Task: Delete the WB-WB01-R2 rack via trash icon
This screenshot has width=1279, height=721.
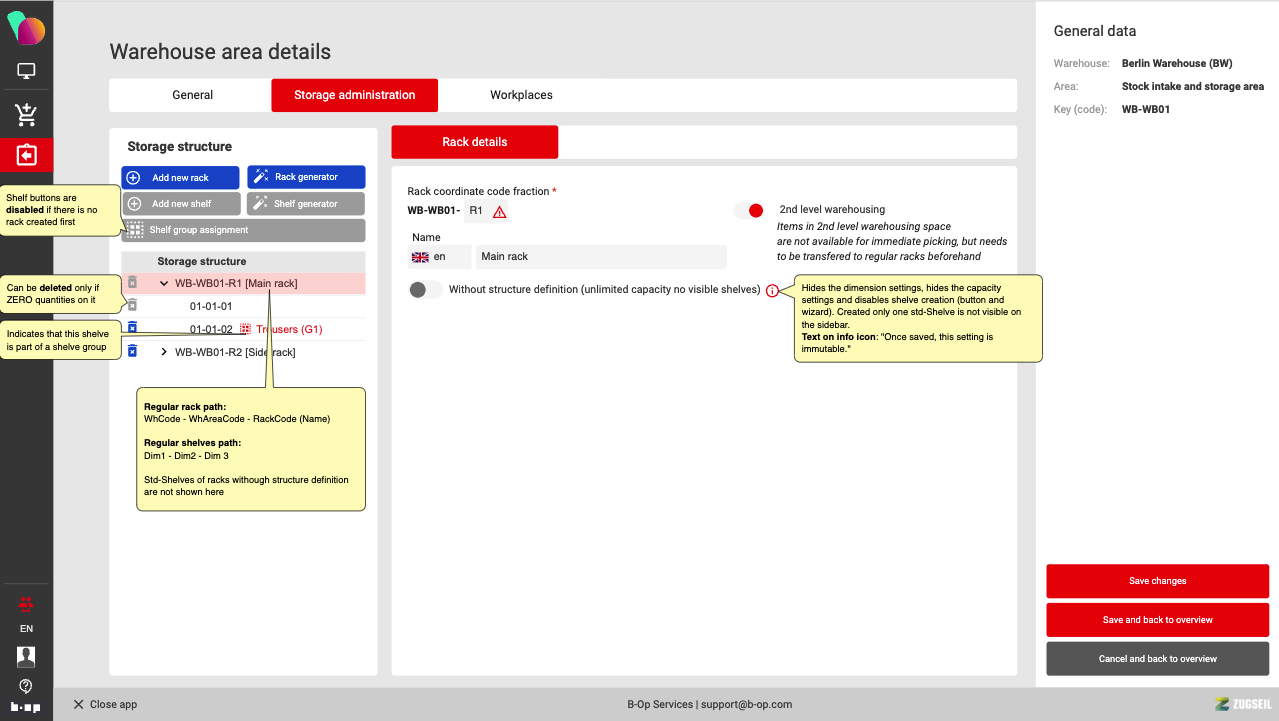Action: (132, 351)
